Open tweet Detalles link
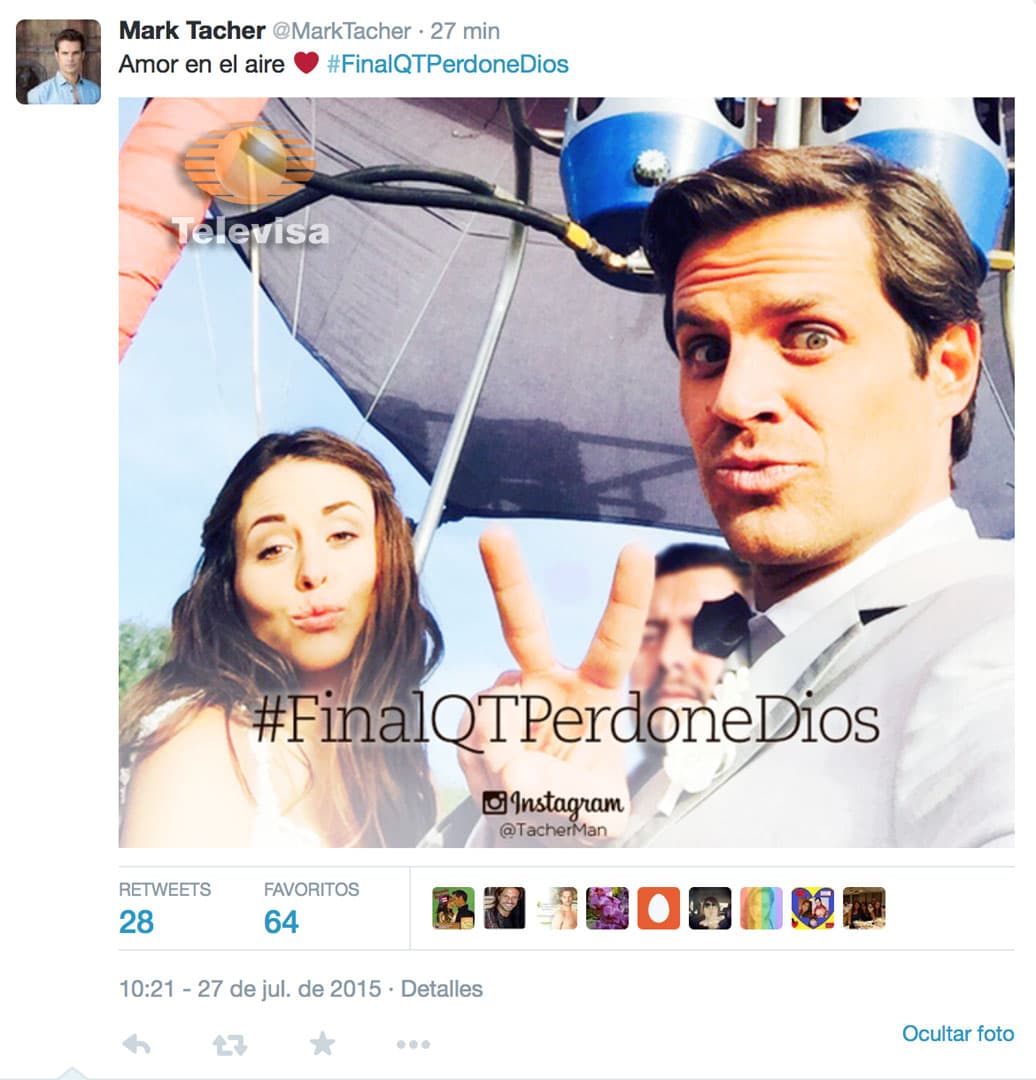The image size is (1036, 1080). point(442,988)
